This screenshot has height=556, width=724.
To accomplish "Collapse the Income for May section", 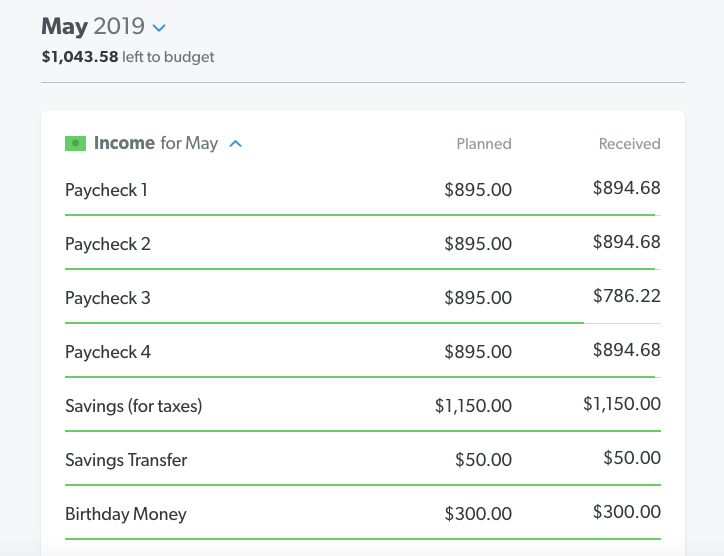I will (236, 144).
